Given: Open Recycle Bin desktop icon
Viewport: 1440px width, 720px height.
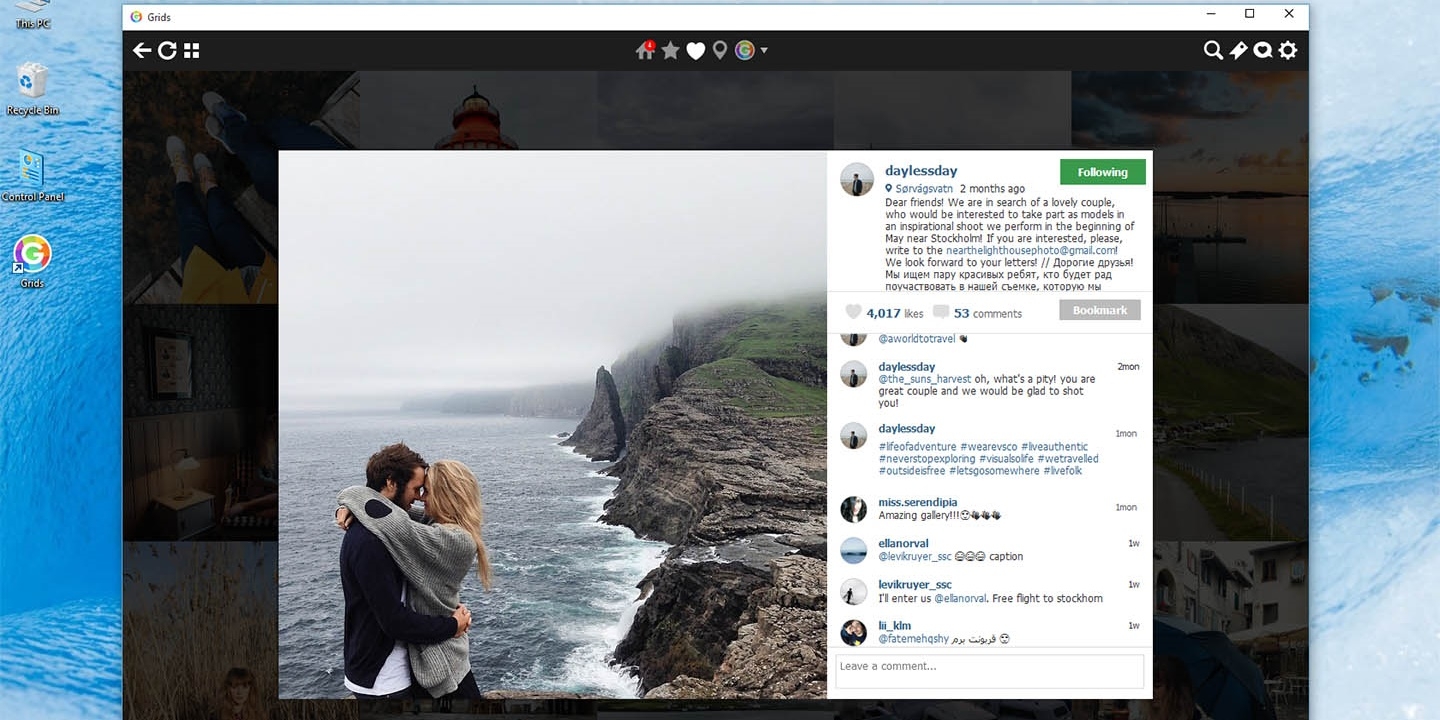Looking at the screenshot, I should pos(33,88).
